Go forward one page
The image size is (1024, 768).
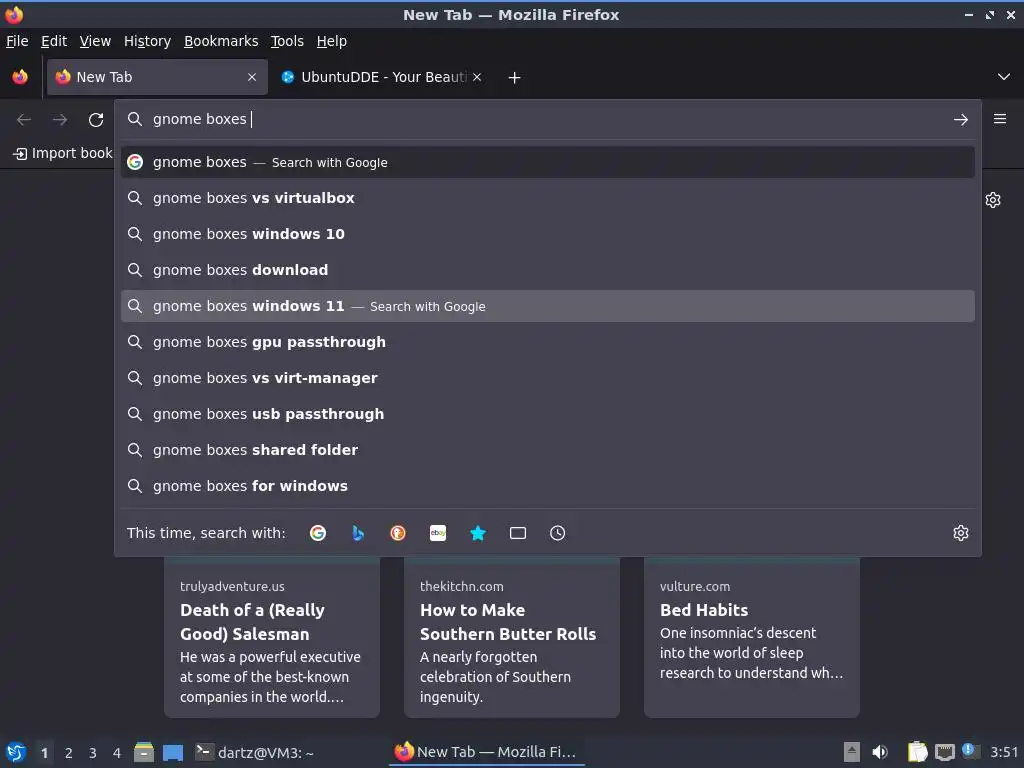[60, 120]
